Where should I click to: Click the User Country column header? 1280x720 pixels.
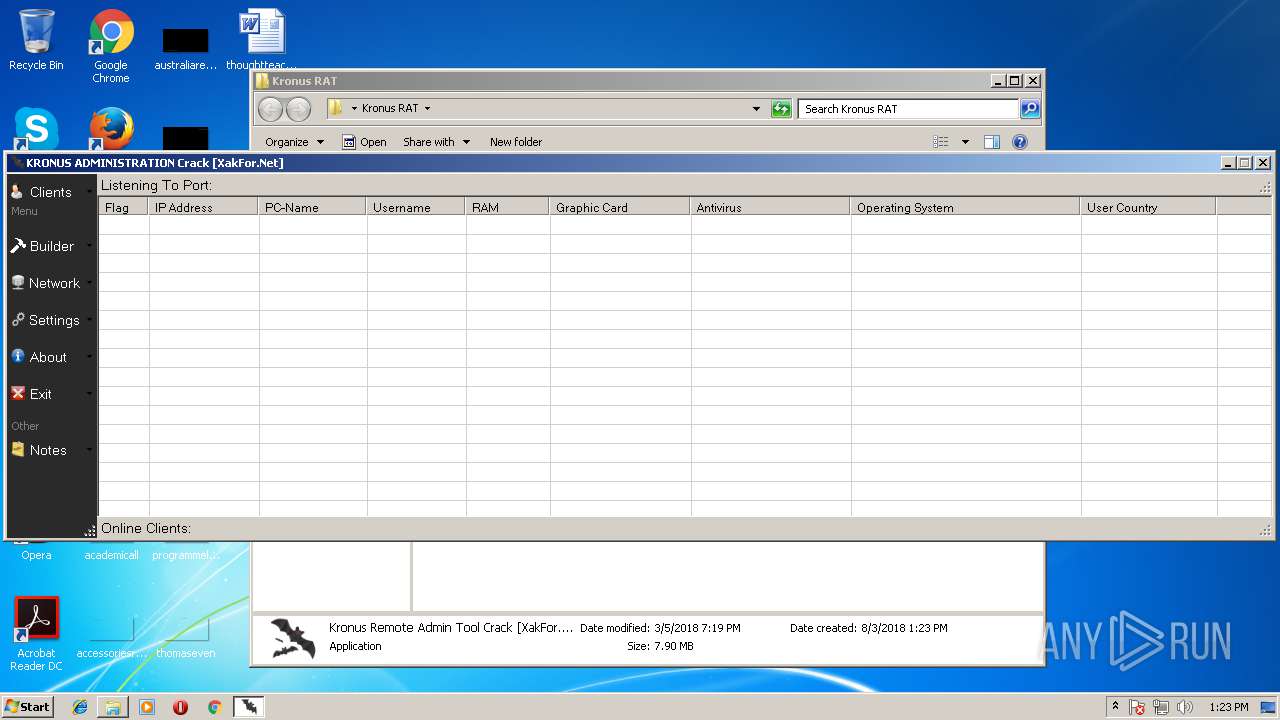click(1149, 207)
